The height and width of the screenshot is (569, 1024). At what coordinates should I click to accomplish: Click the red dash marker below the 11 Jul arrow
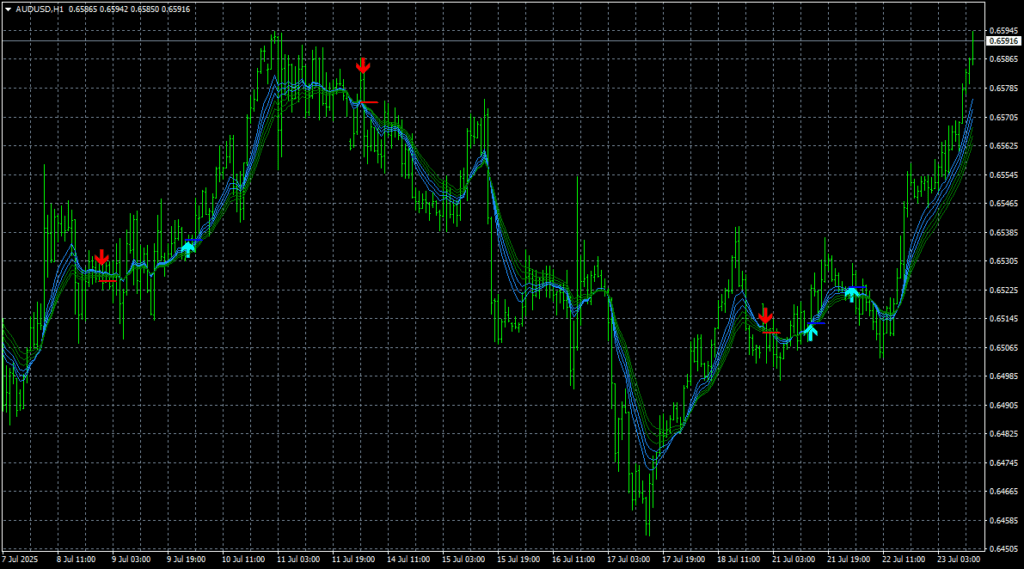click(x=368, y=102)
